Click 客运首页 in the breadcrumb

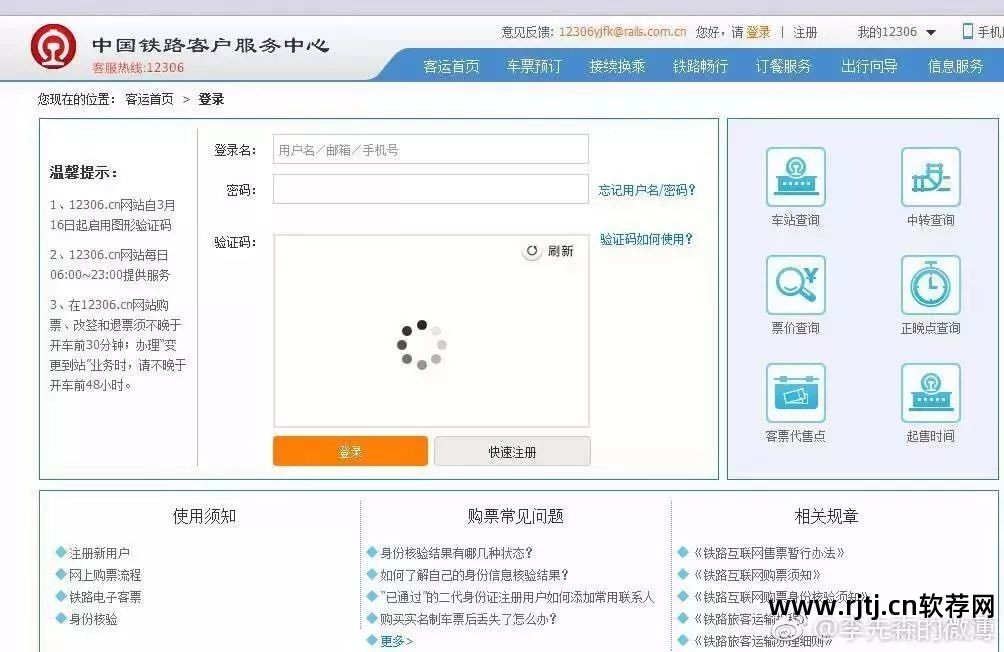pos(149,99)
